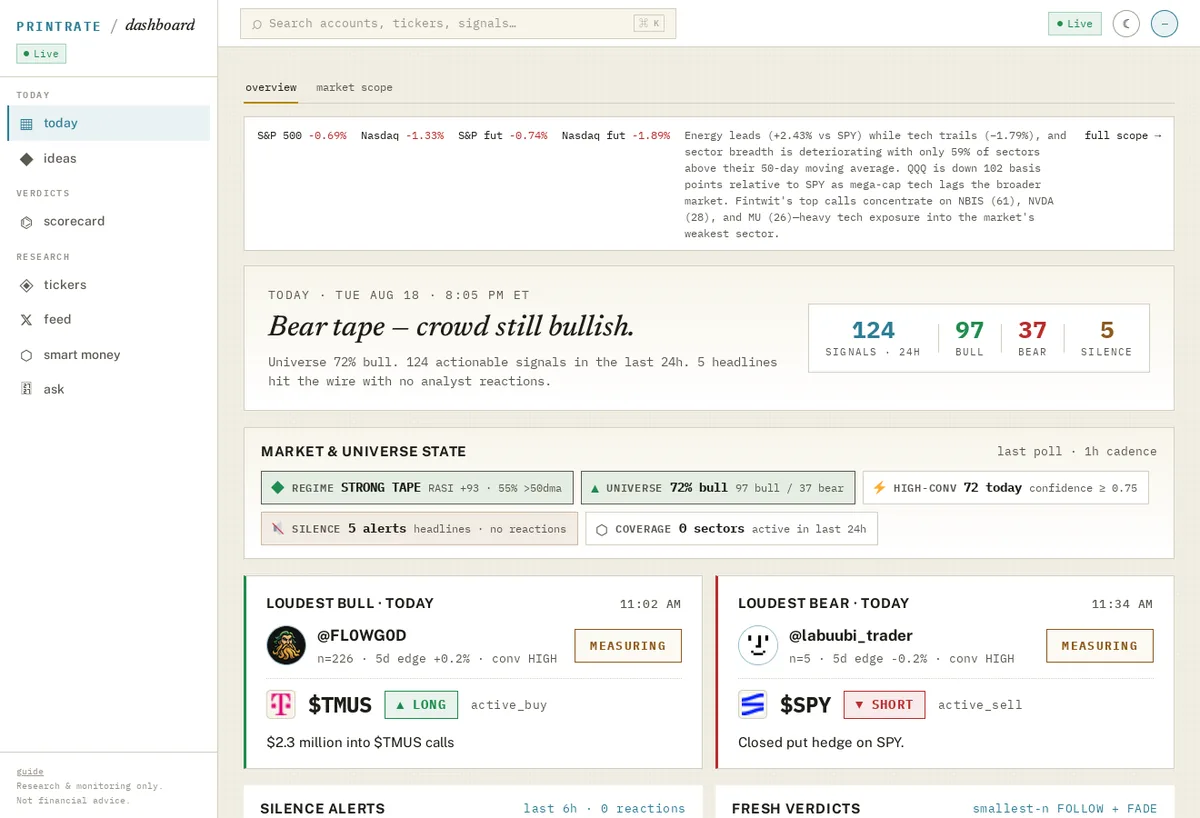The width and height of the screenshot is (1200, 818).
Task: Open the ask page
Action: tap(108, 389)
